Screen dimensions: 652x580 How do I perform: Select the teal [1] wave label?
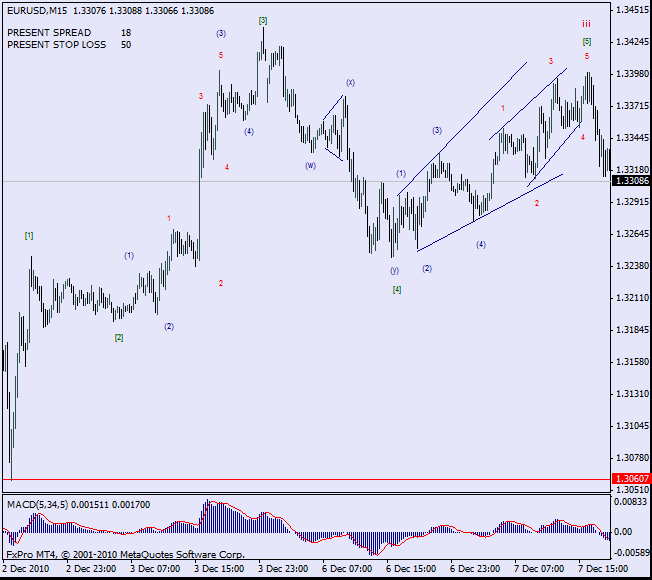point(29,235)
